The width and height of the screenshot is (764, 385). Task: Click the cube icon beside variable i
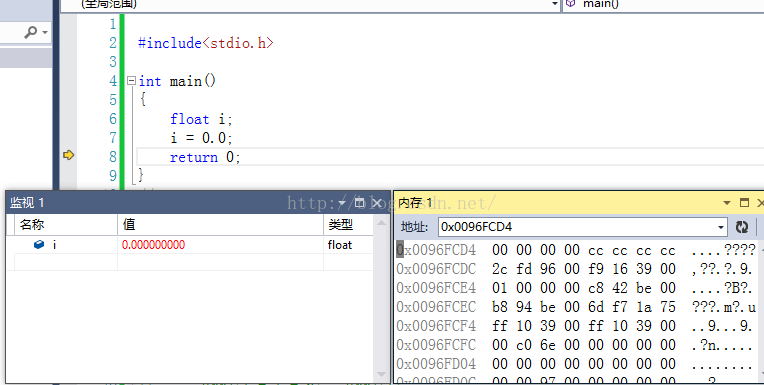tap(39, 245)
